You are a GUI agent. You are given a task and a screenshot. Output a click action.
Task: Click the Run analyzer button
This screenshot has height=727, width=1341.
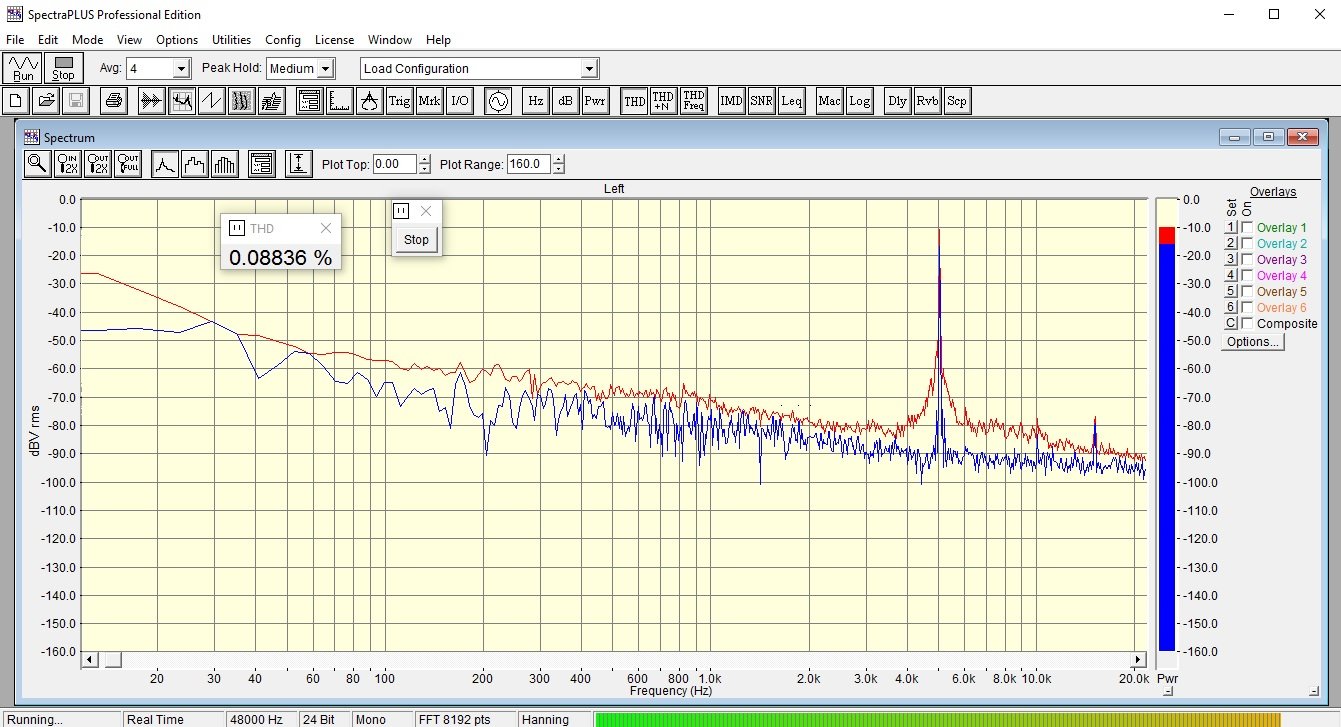click(23, 68)
